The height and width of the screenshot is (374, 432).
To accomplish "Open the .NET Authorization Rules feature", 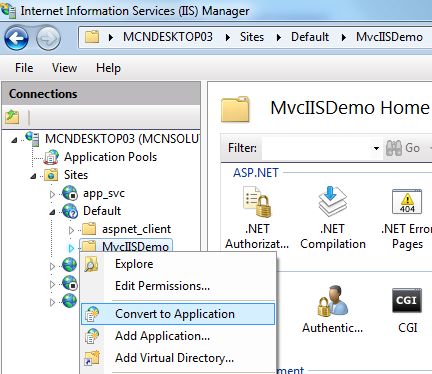I will [x=257, y=218].
